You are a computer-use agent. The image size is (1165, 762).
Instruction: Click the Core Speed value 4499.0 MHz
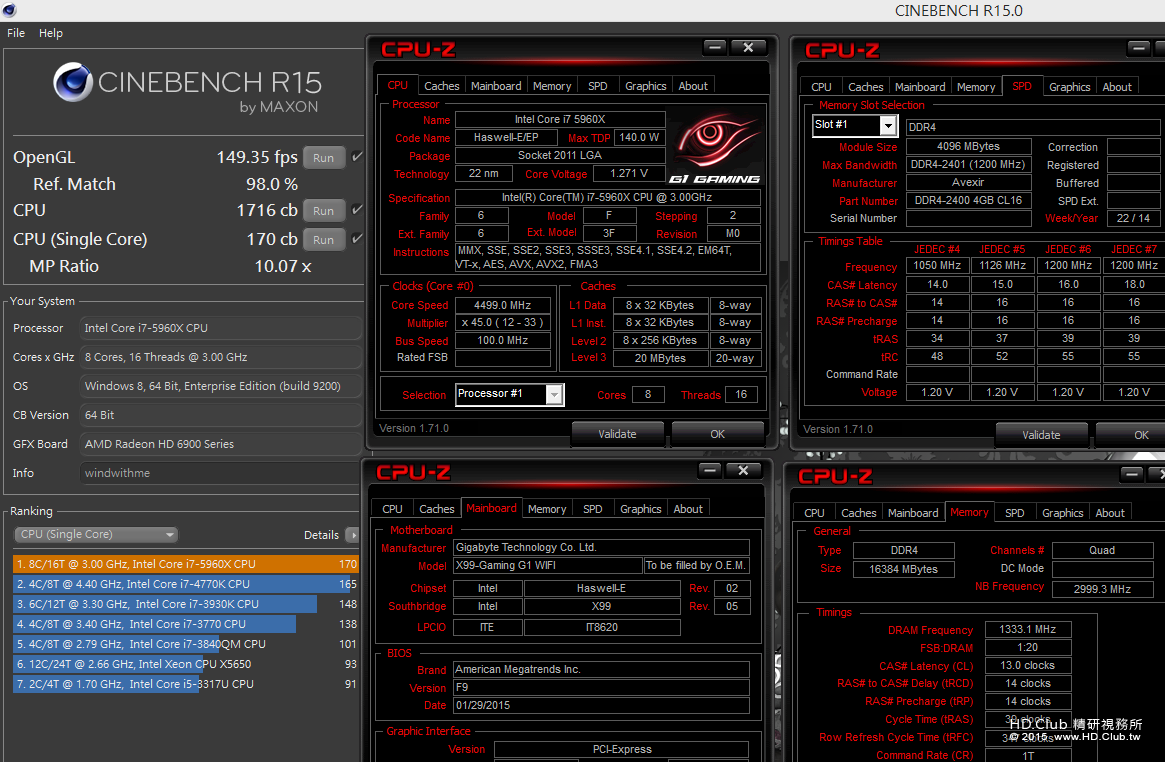[x=503, y=305]
